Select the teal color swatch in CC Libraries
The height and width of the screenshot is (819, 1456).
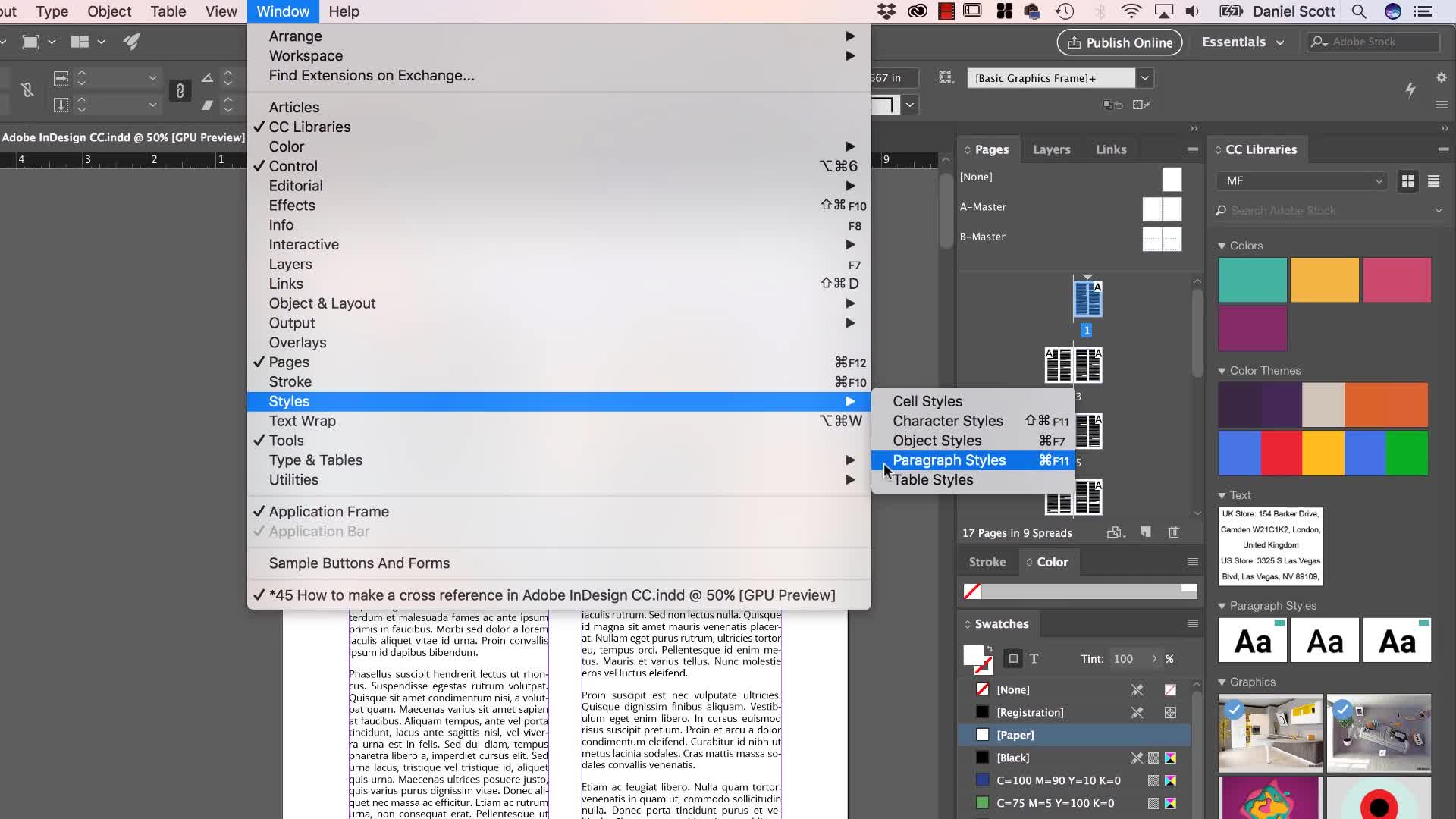(x=1253, y=280)
